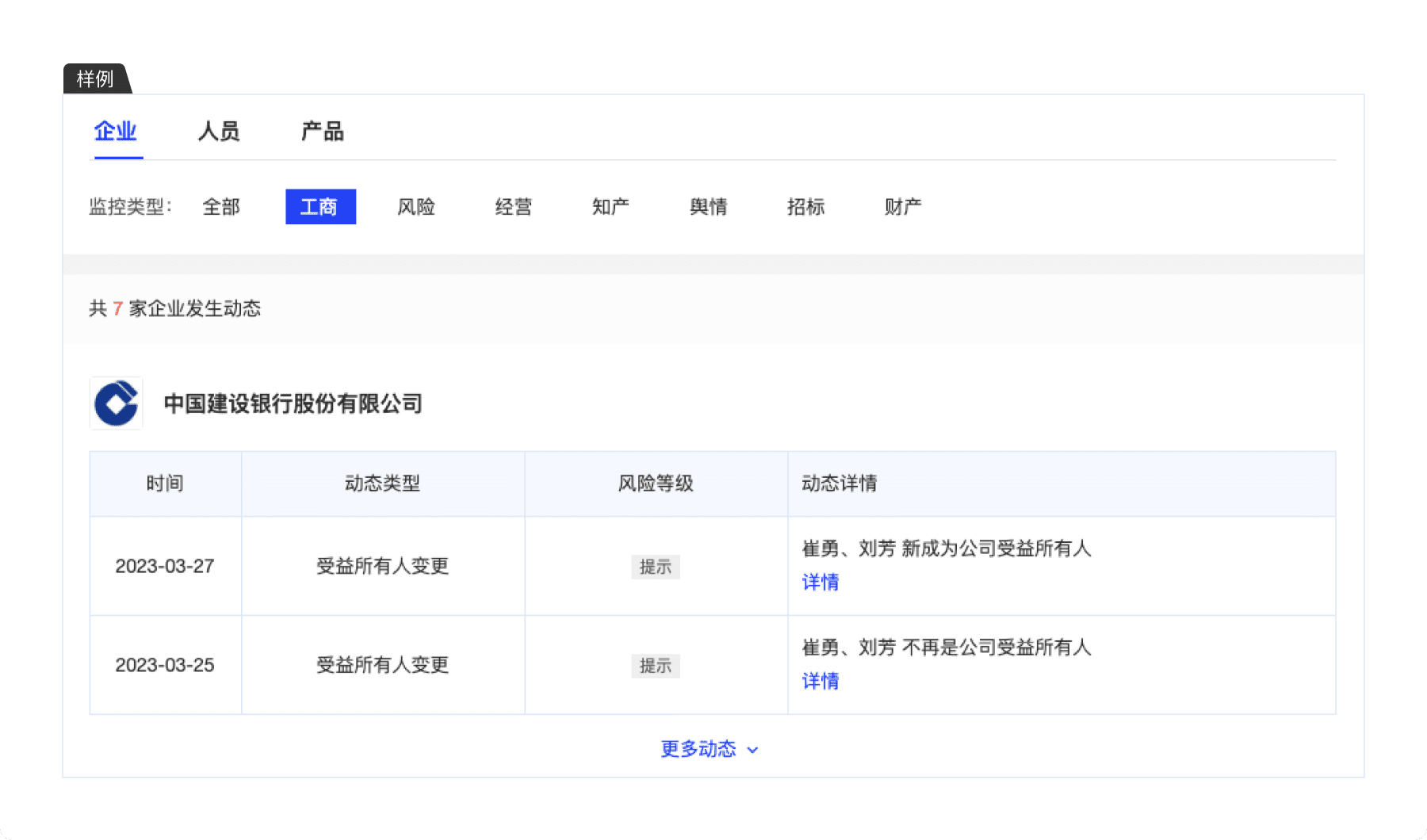Select the 财产 filter option

pos(903,207)
